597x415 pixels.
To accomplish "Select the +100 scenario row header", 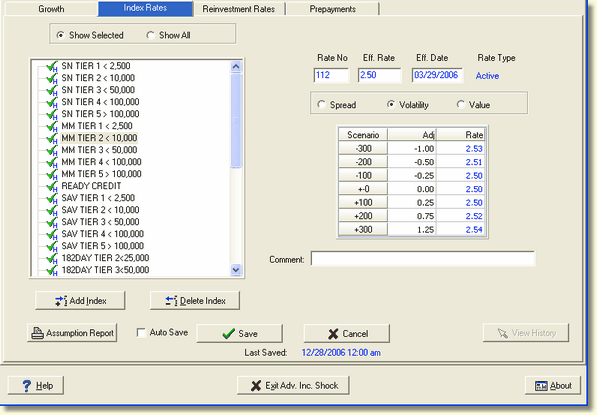I will click(x=363, y=203).
